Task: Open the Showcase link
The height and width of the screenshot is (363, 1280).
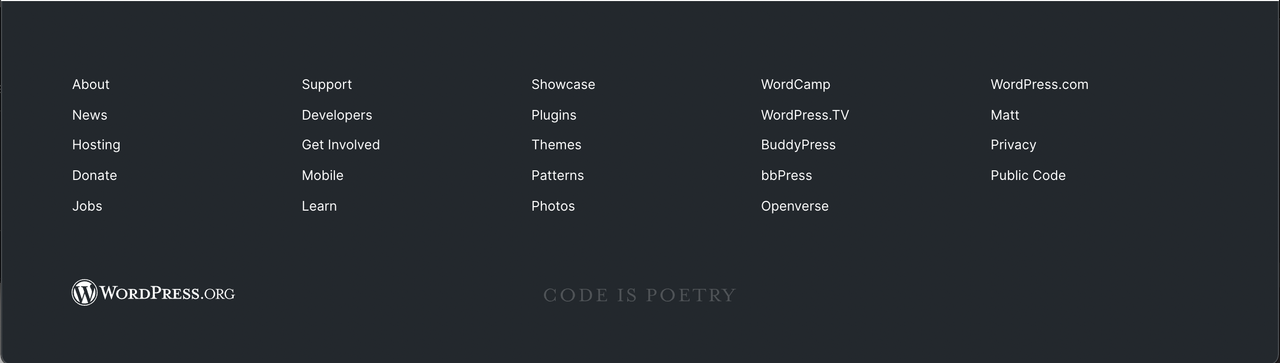Action: pos(563,85)
